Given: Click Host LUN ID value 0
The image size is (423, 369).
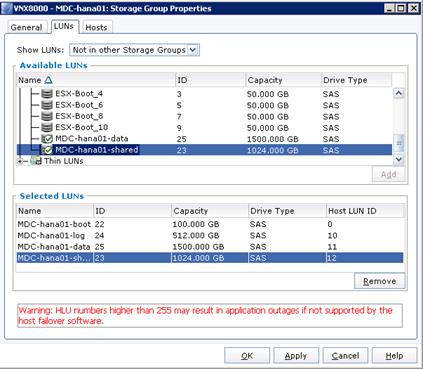Looking at the screenshot, I should pos(330,224).
